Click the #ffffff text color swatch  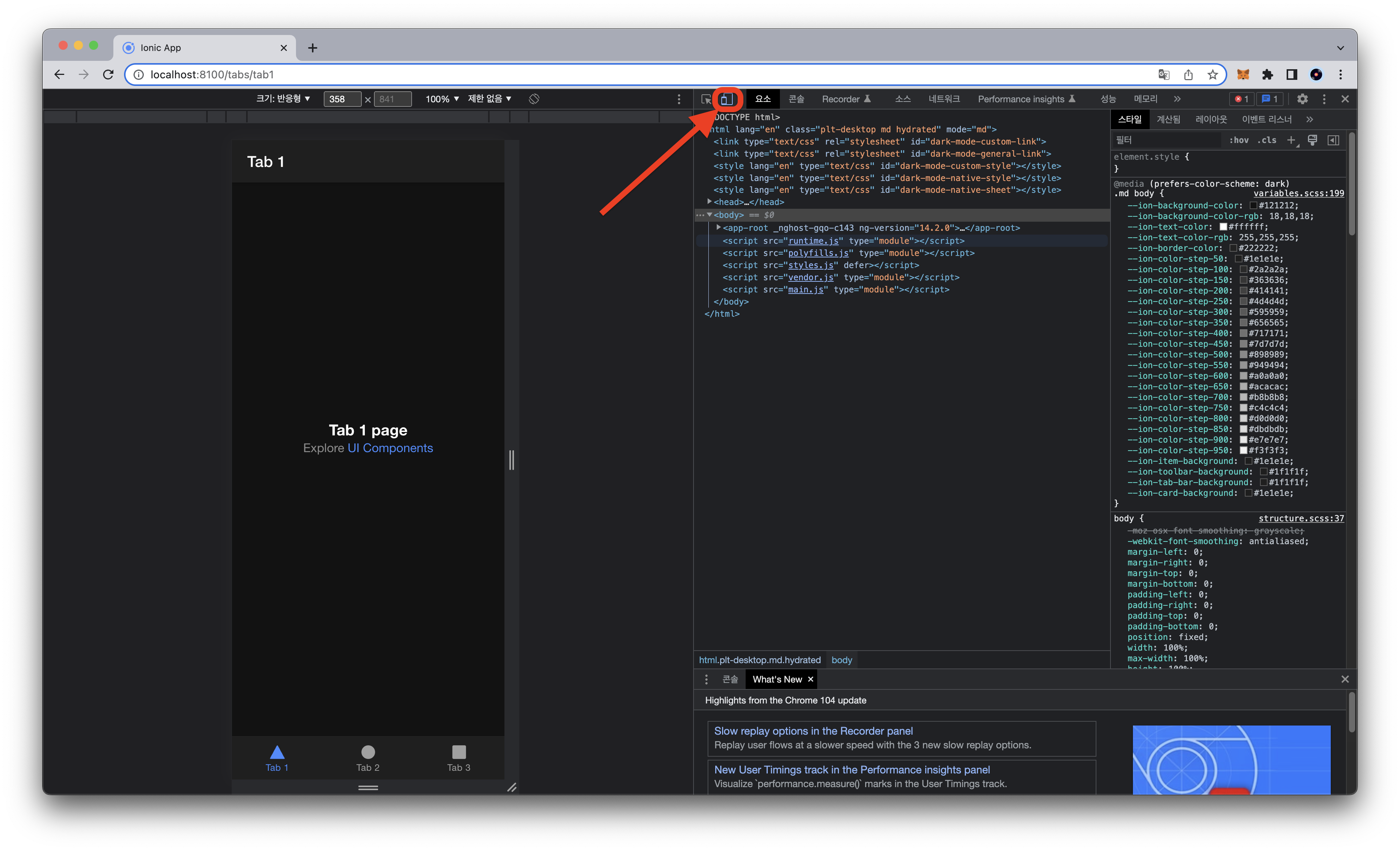1223,227
